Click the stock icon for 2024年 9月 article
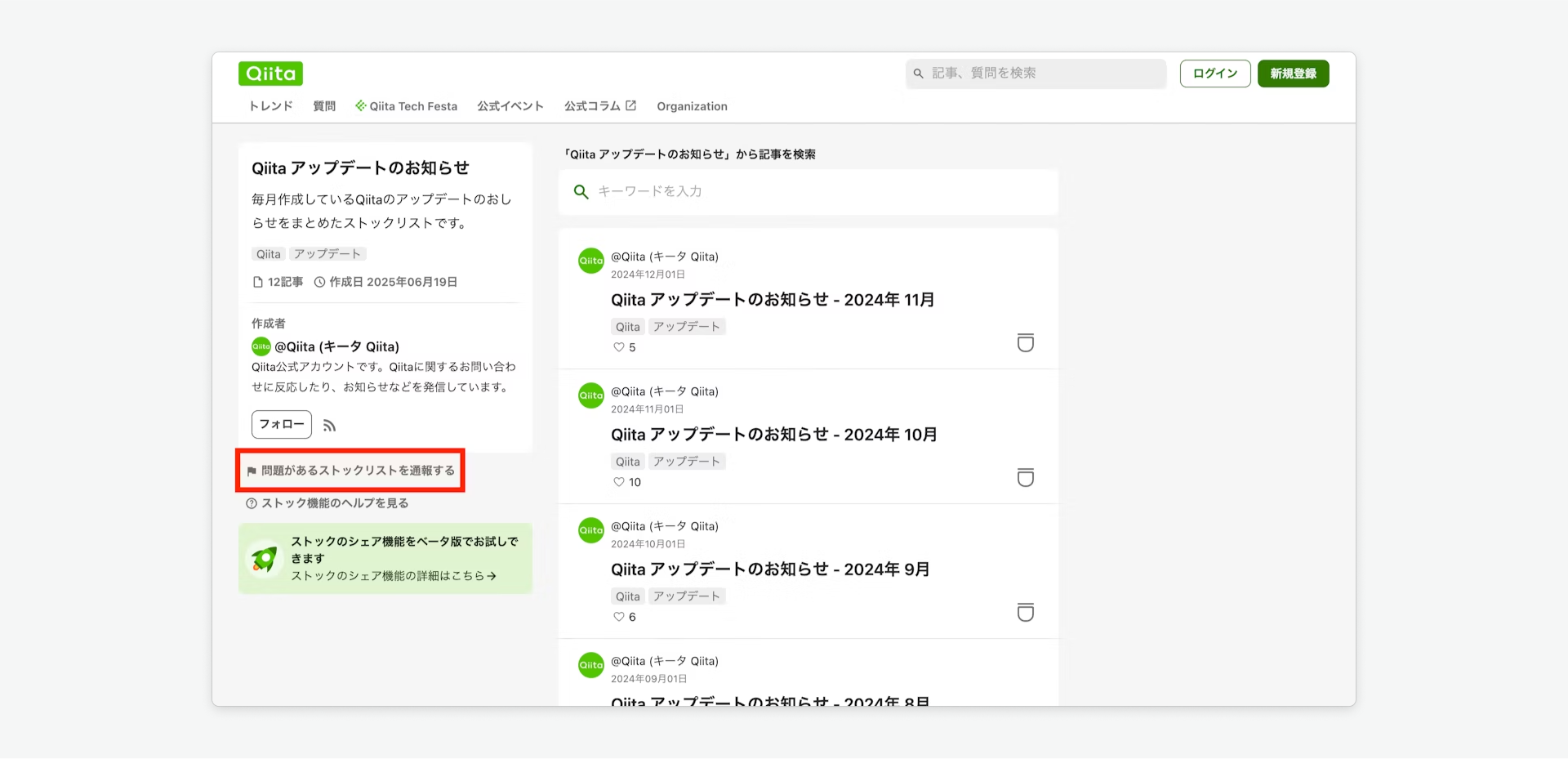Image resolution: width=1568 pixels, height=759 pixels. (x=1026, y=612)
